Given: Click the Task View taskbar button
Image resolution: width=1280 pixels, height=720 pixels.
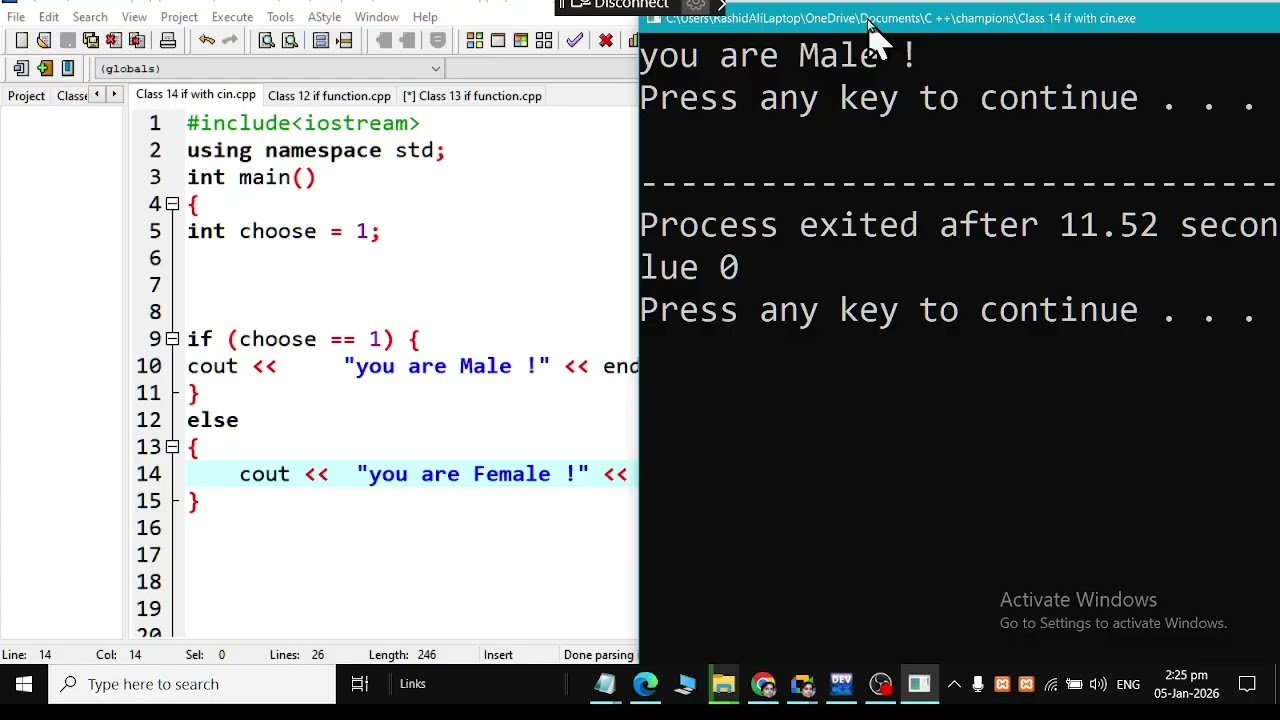Looking at the screenshot, I should point(360,684).
